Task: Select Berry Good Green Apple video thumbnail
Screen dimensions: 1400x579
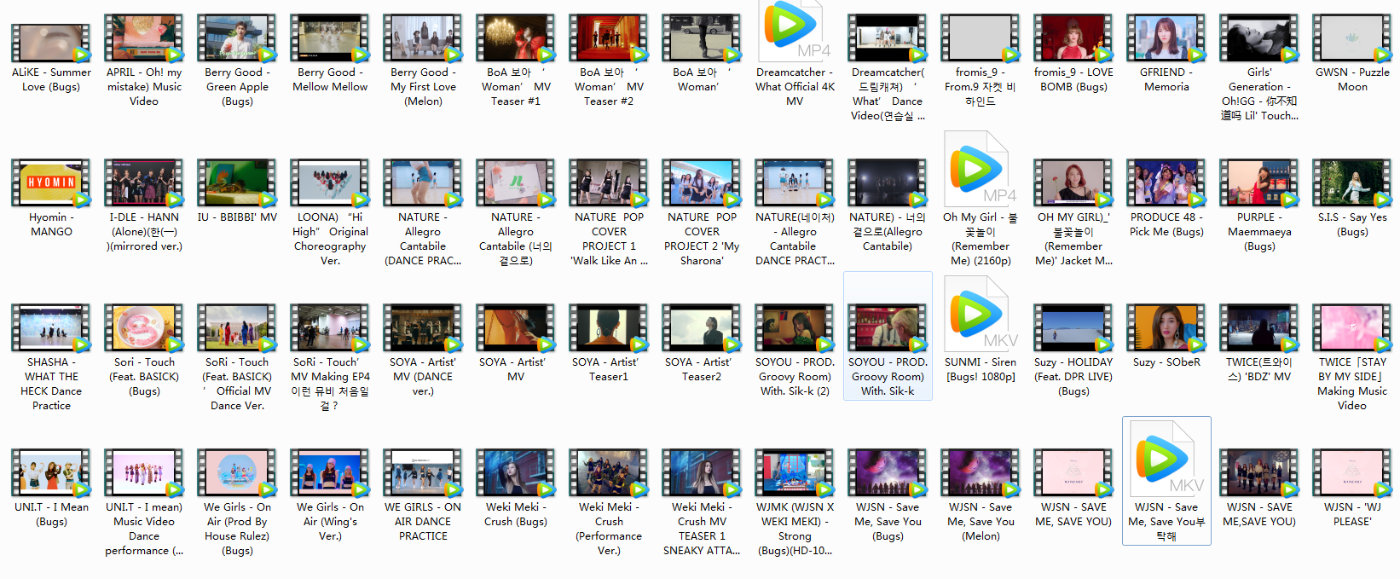Action: click(237, 38)
